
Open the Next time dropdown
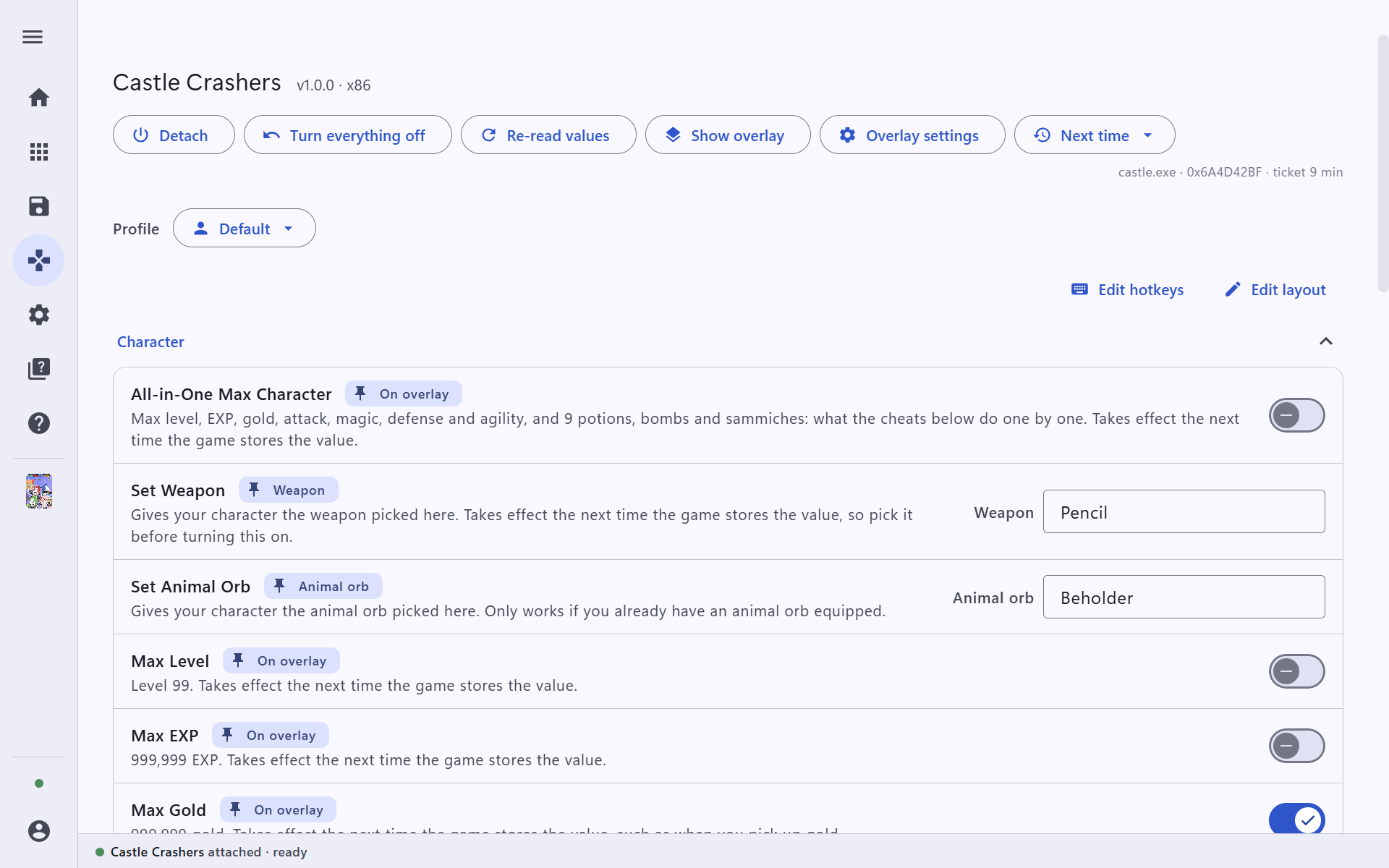click(1095, 135)
